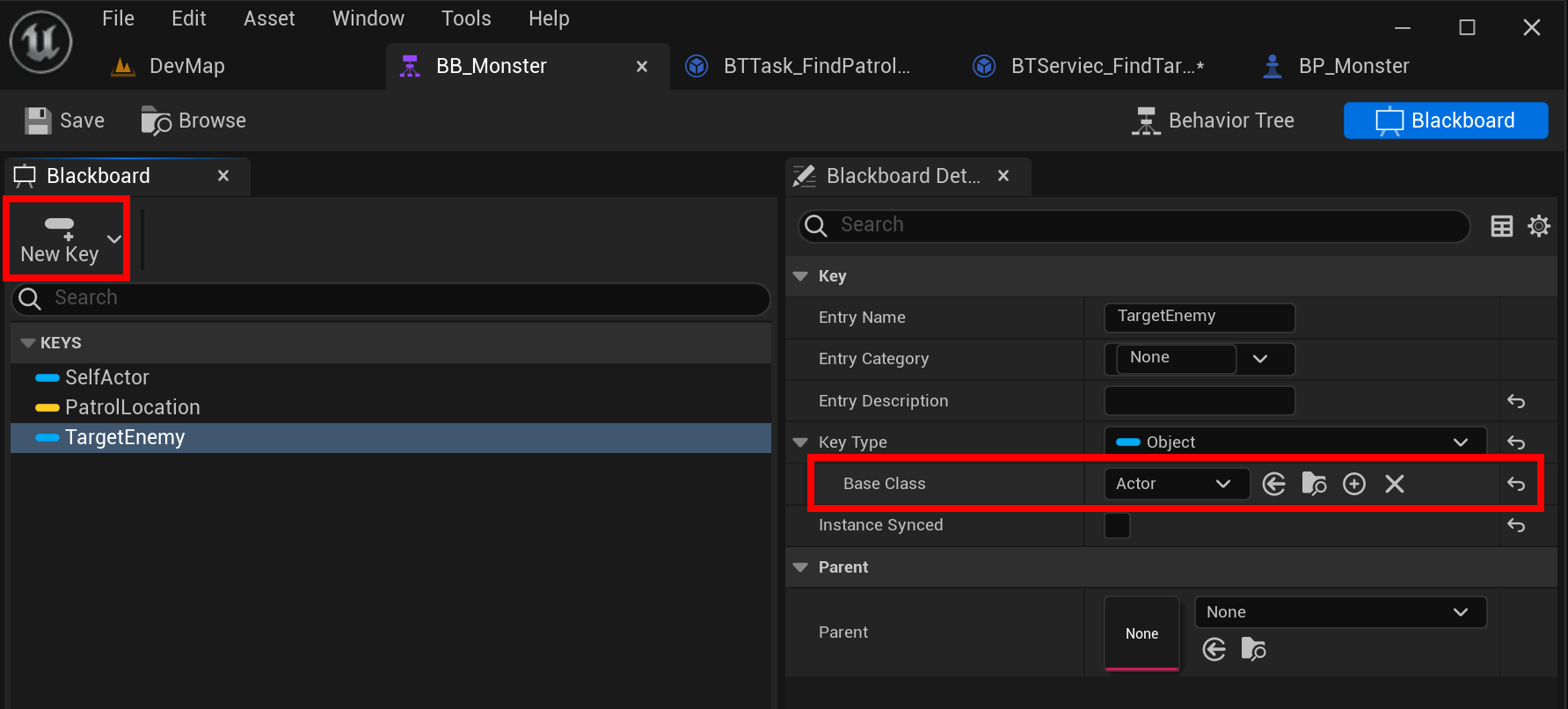Switch to the BTTask_FindPatrol tab
Viewport: 1568px width, 709px height.
[798, 66]
